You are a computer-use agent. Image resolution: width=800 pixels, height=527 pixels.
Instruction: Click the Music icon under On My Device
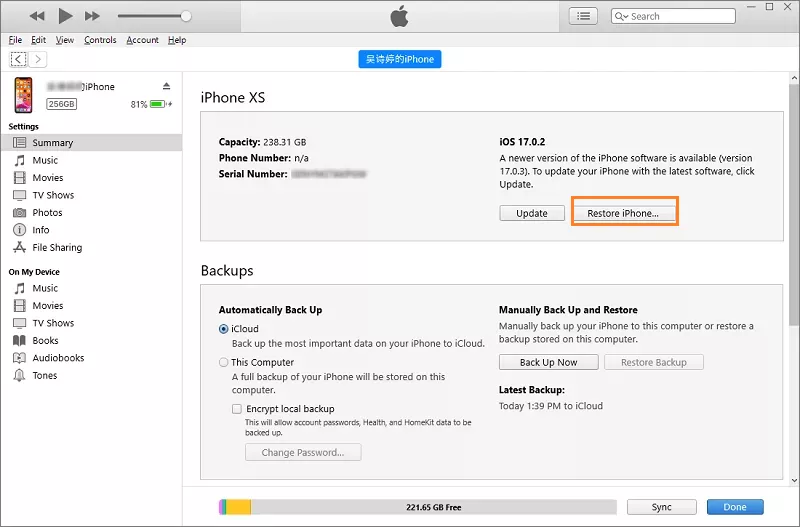click(x=19, y=288)
